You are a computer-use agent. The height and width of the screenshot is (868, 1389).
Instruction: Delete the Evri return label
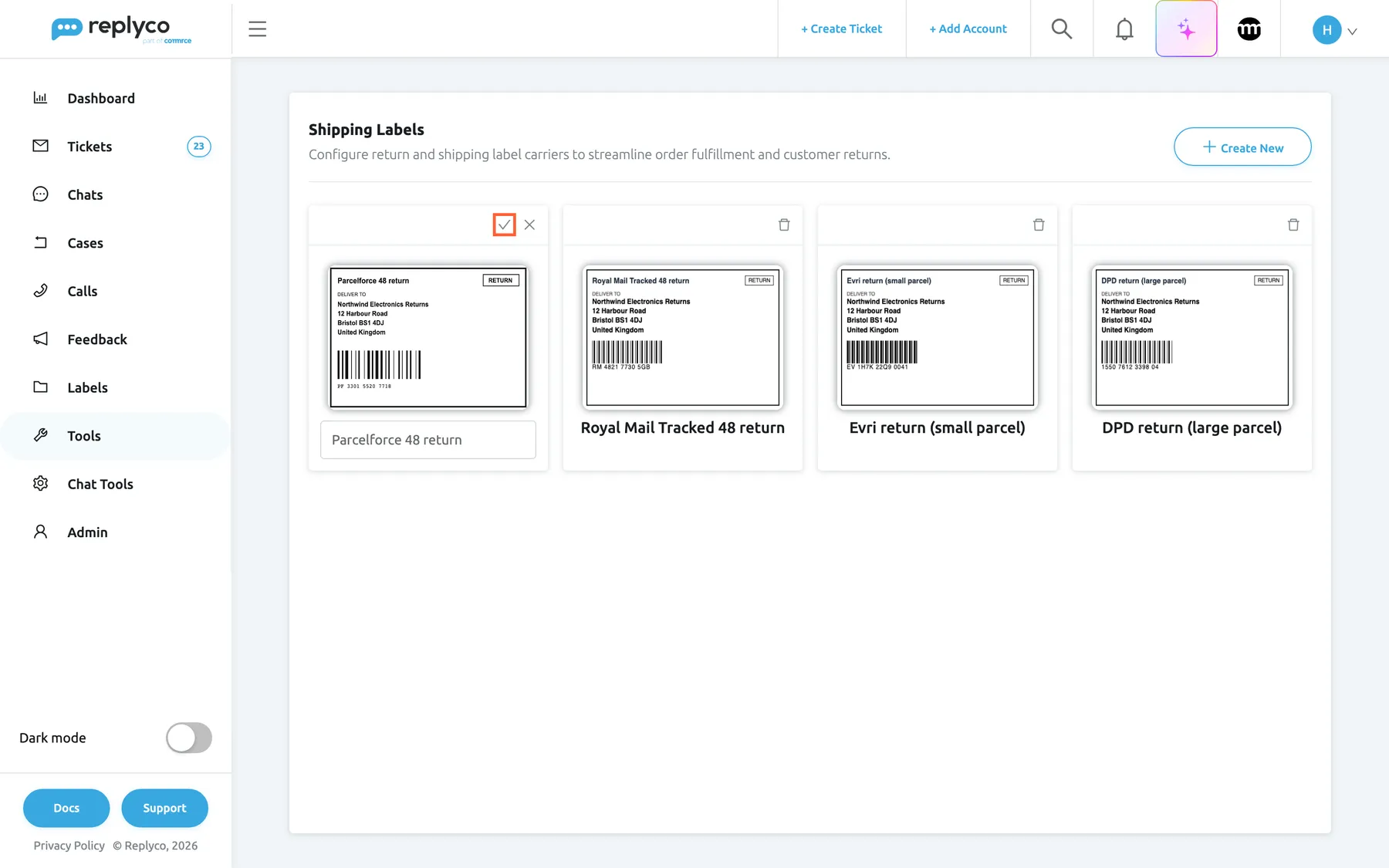point(1039,225)
